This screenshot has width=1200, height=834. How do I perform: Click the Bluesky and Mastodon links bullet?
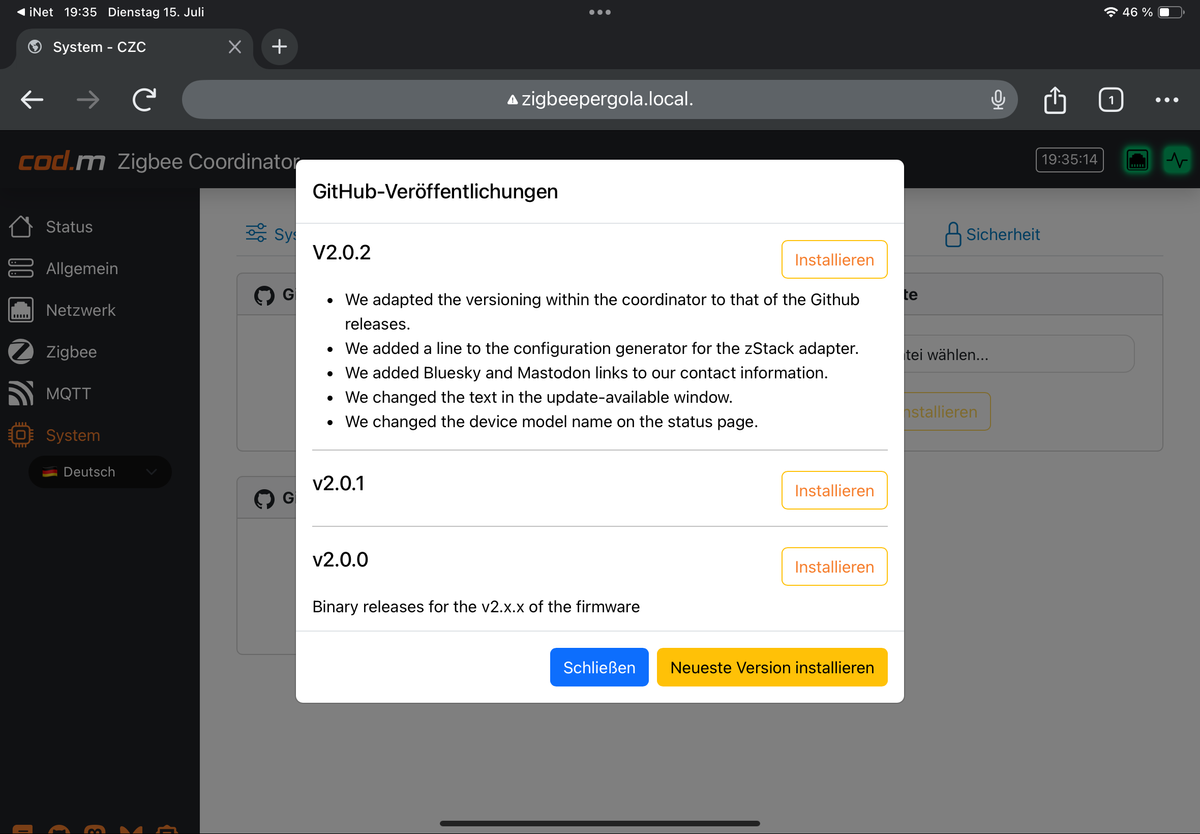[586, 373]
